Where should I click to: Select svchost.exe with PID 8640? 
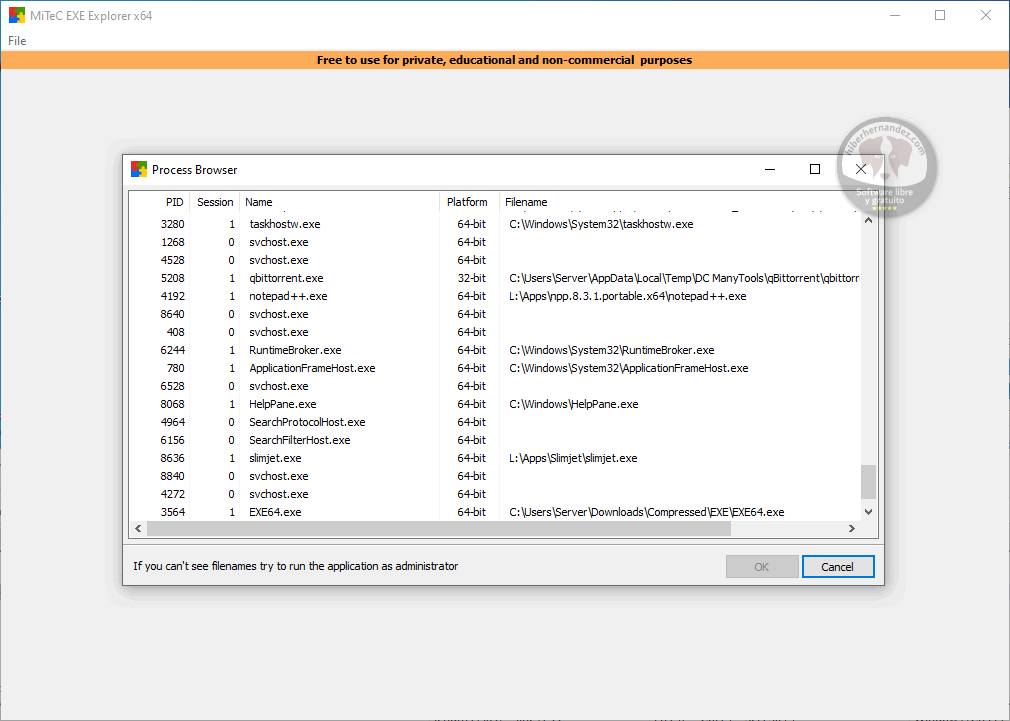(495, 314)
